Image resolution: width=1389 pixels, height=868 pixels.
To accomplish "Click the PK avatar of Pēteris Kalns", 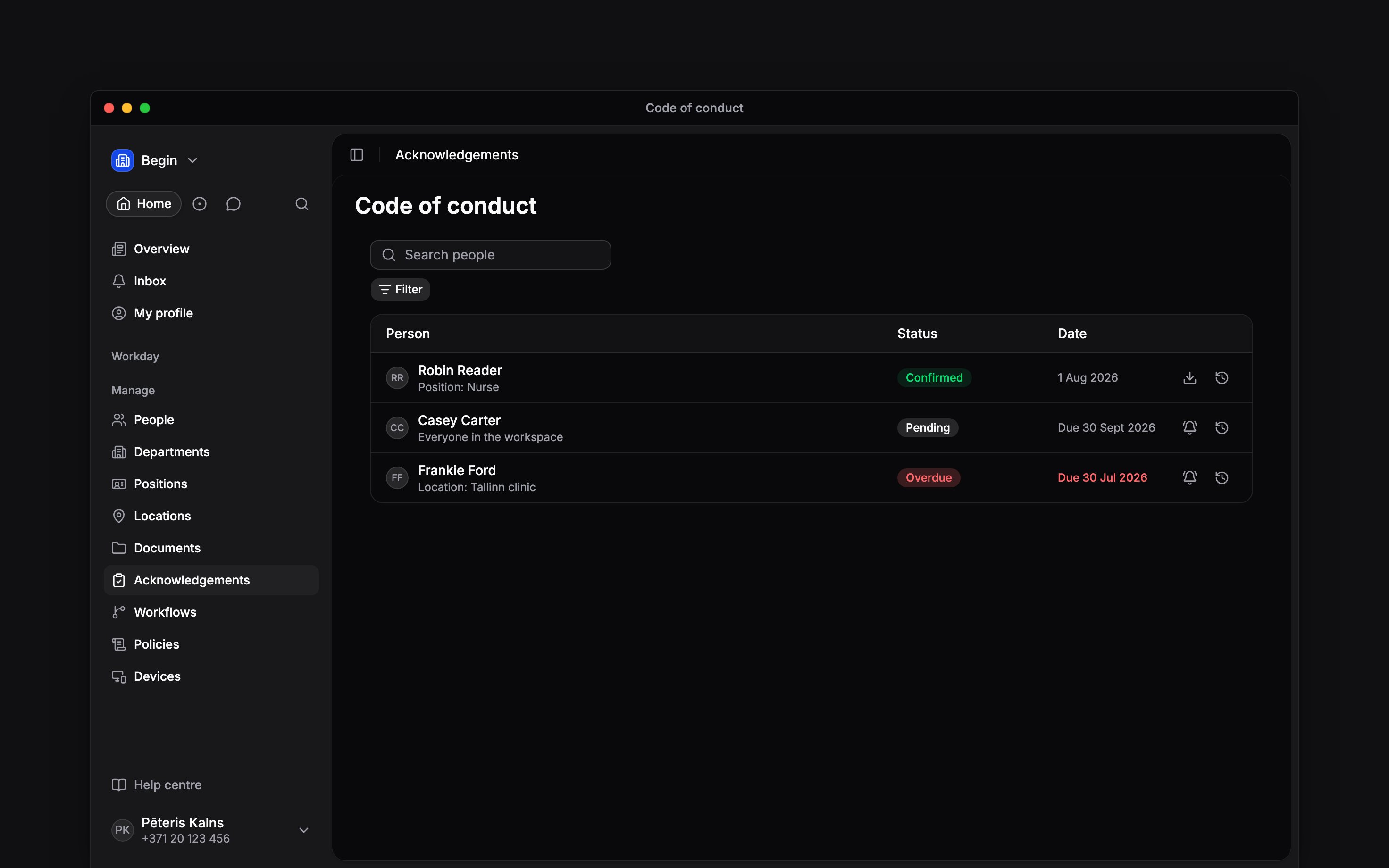I will [122, 830].
